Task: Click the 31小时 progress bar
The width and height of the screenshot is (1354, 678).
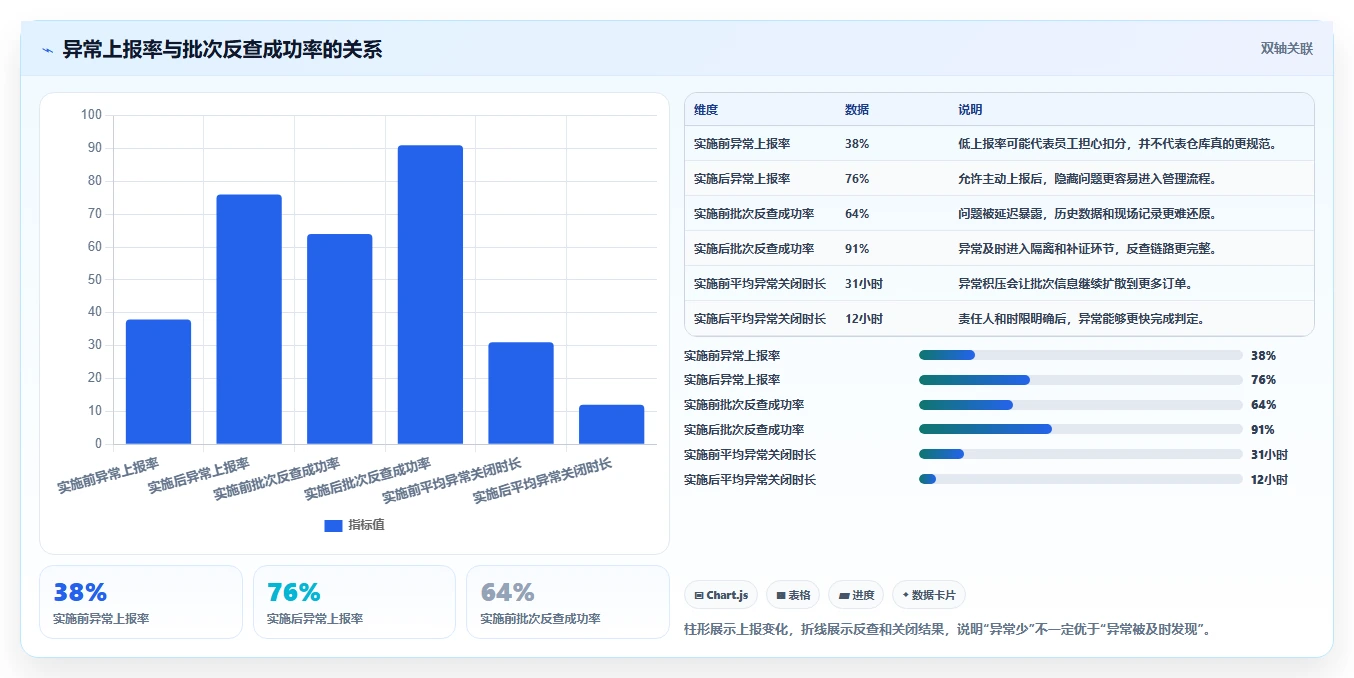Action: pos(1080,455)
